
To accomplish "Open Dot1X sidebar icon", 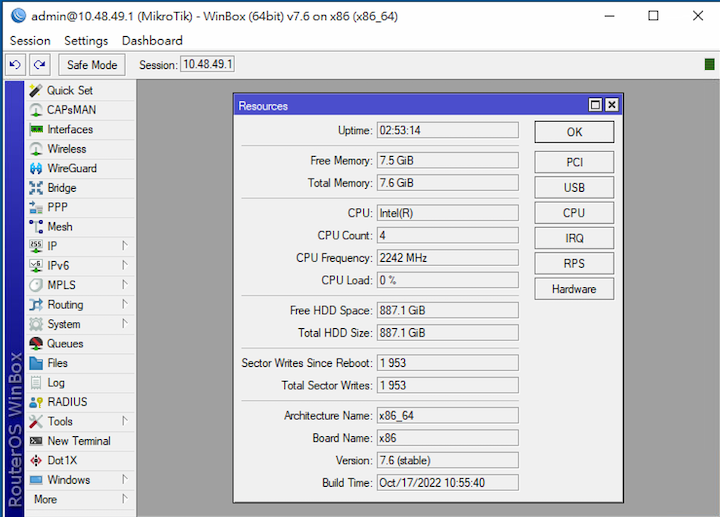I will pyautogui.click(x=36, y=461).
